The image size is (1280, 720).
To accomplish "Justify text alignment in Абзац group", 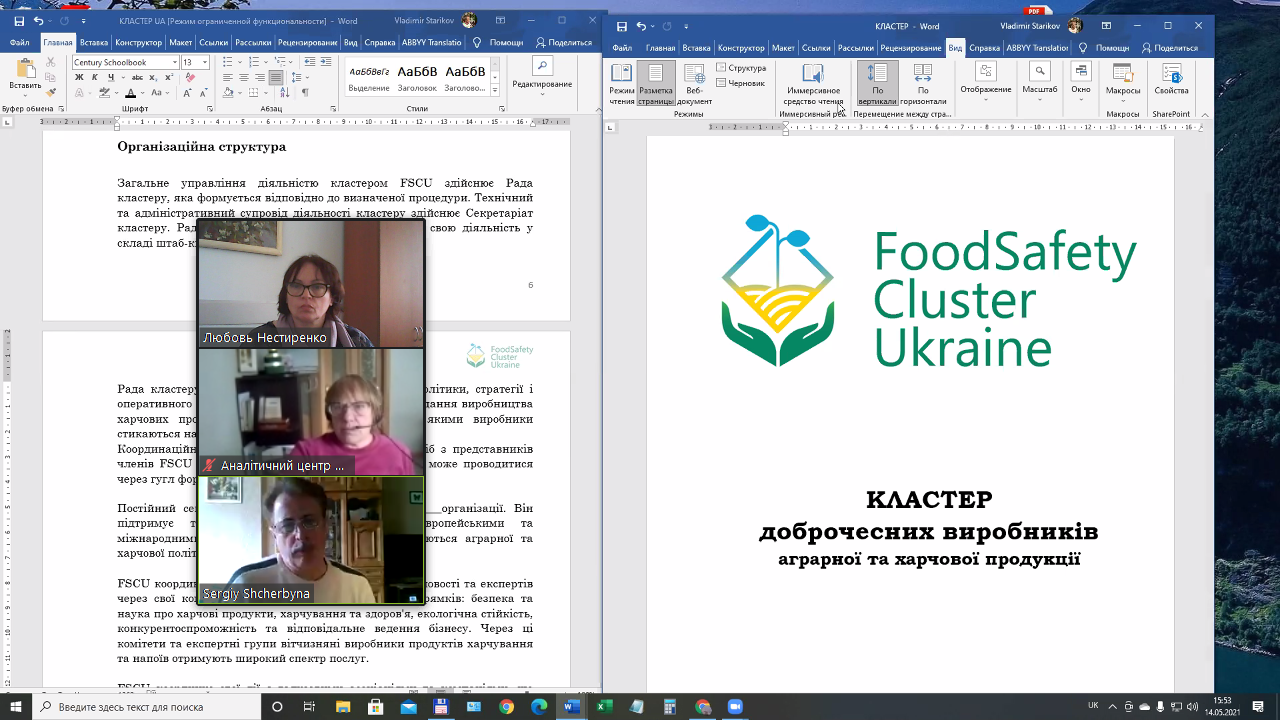I will pyautogui.click(x=276, y=77).
